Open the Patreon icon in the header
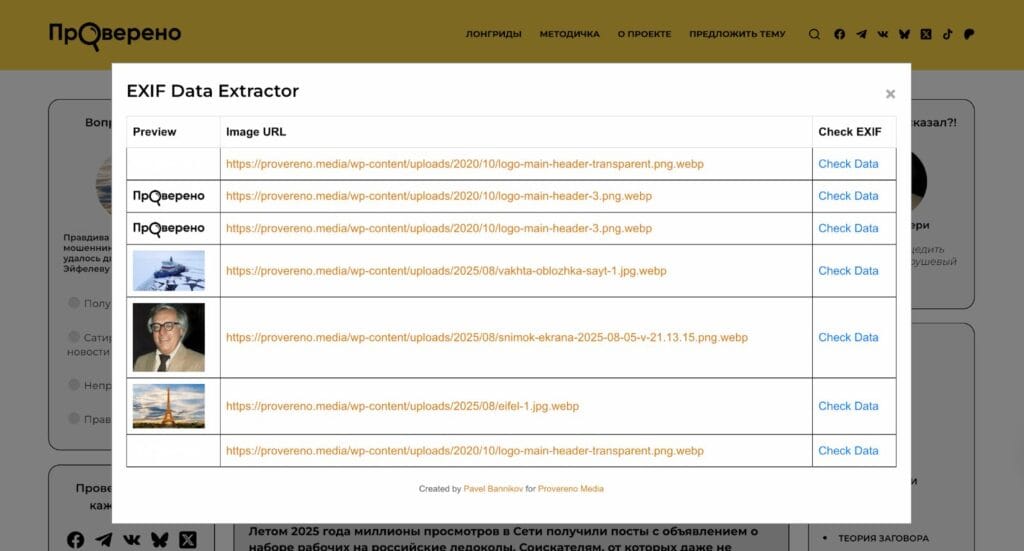 [969, 34]
